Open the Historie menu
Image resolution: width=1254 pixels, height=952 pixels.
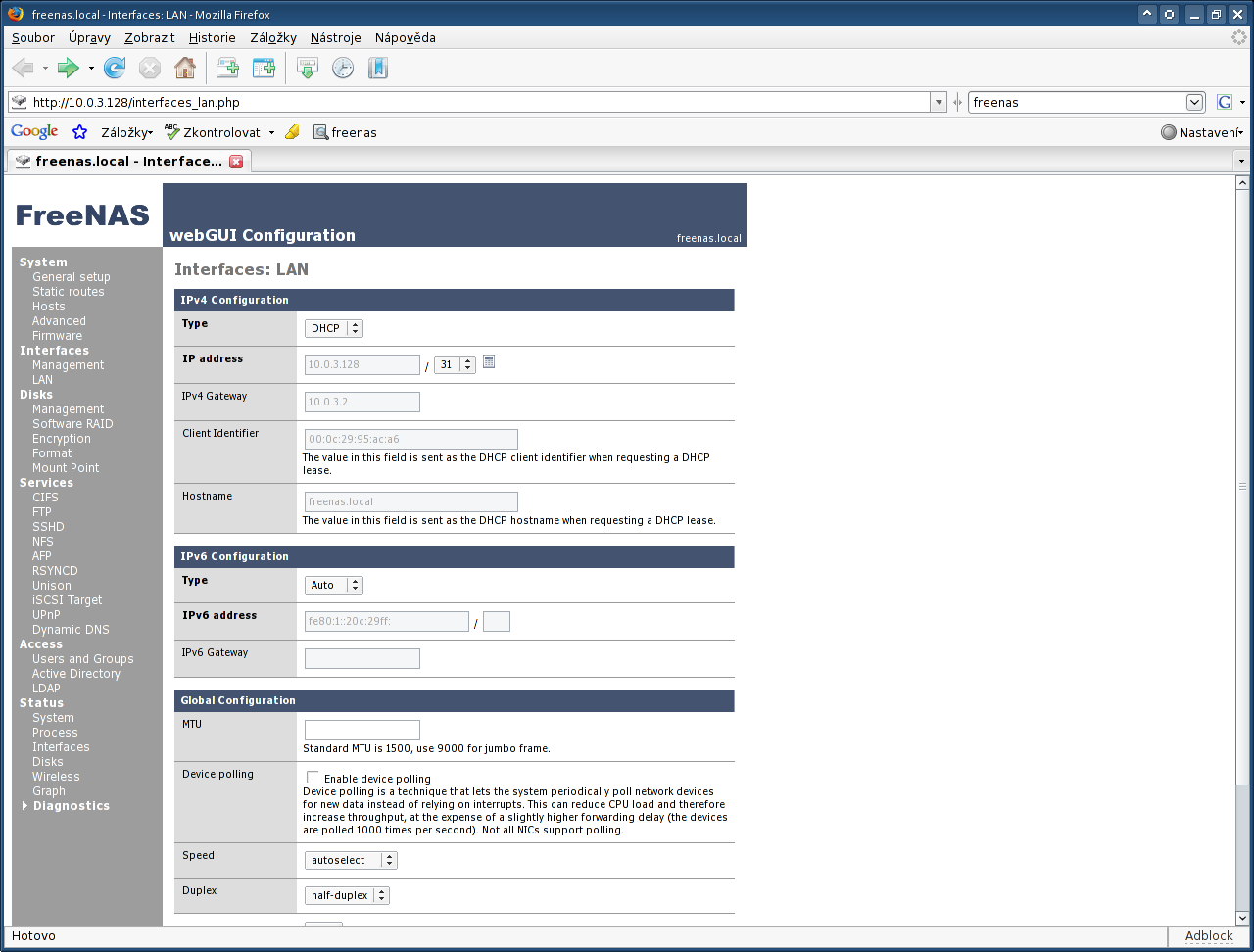pos(213,38)
